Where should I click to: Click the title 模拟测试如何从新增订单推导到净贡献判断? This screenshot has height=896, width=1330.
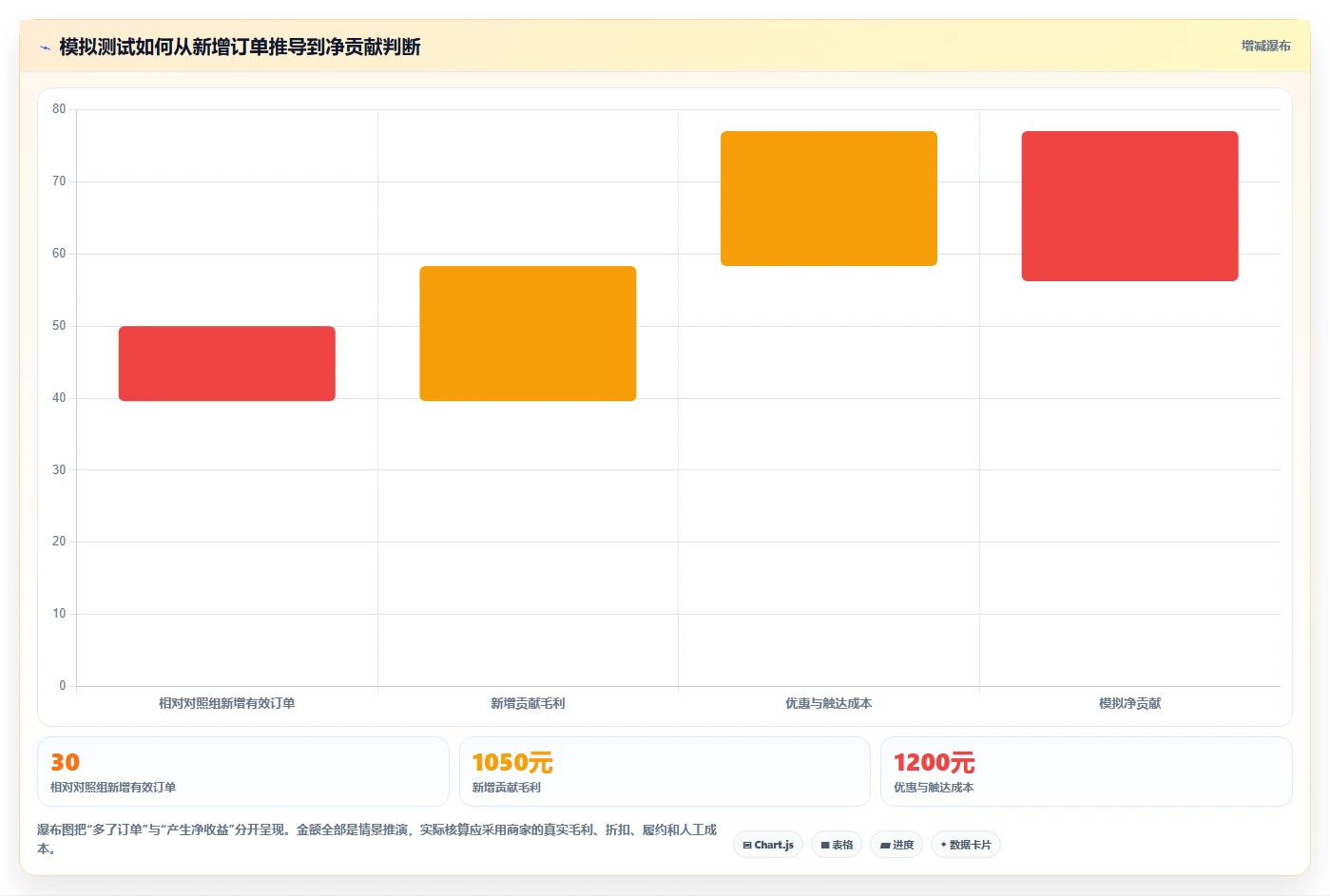coord(240,48)
